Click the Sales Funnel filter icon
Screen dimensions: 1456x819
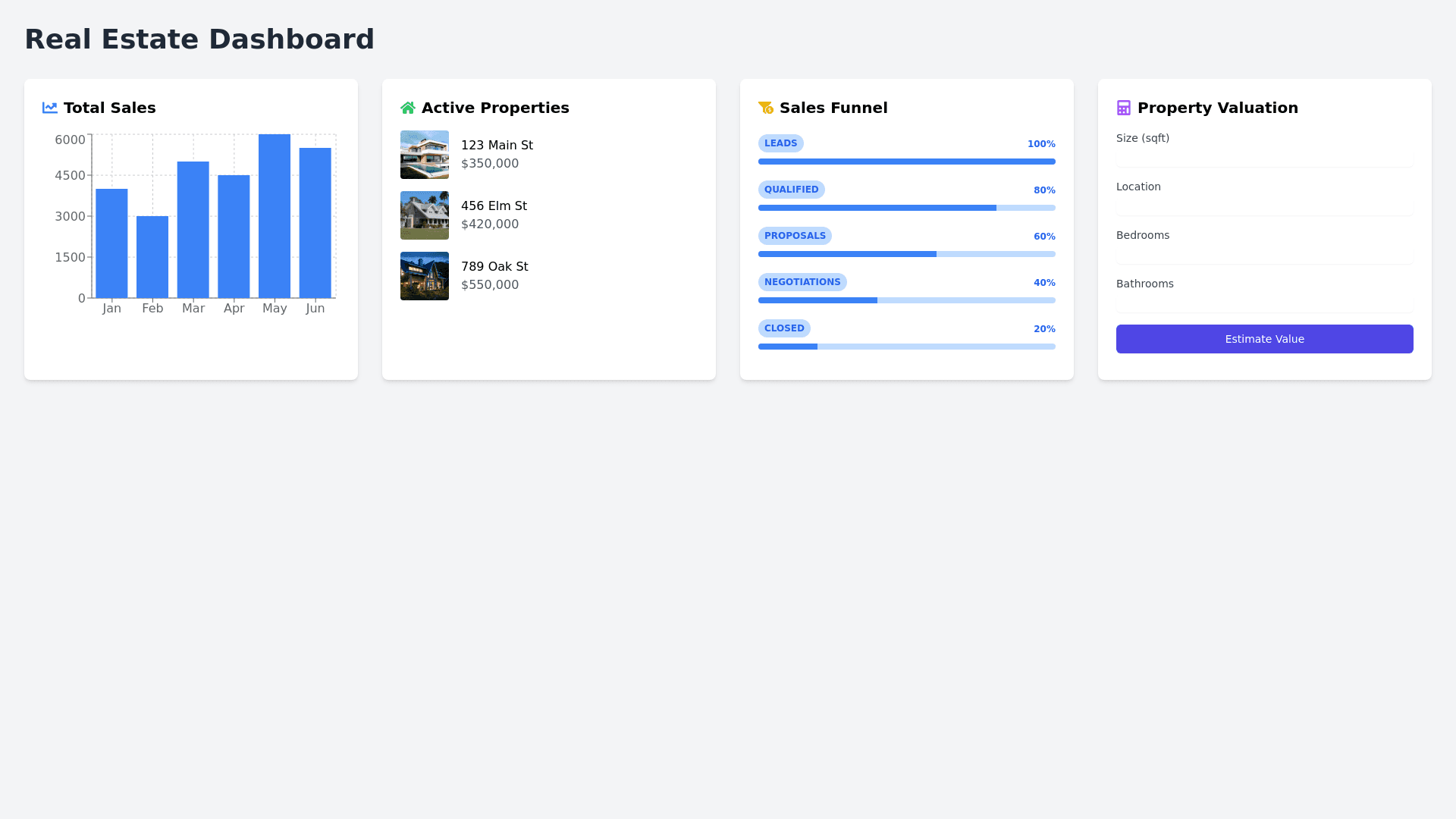click(766, 108)
